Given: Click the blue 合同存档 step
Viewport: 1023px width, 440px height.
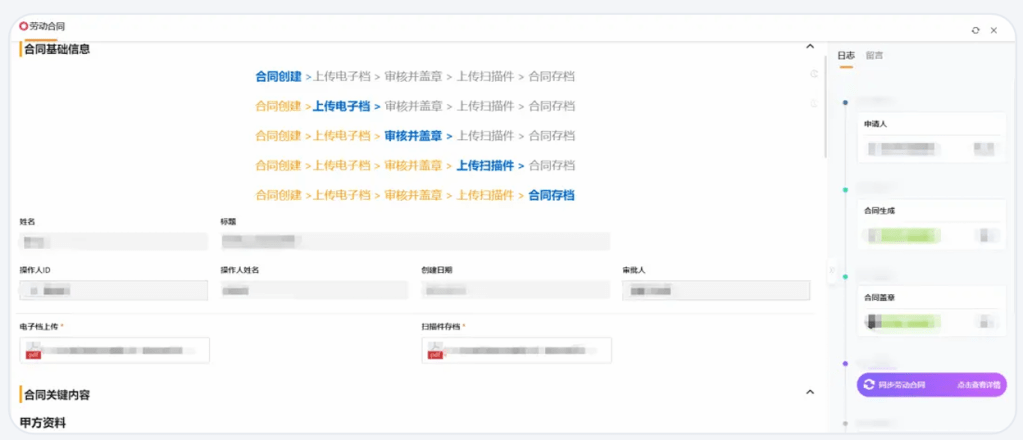Looking at the screenshot, I should click(x=551, y=195).
